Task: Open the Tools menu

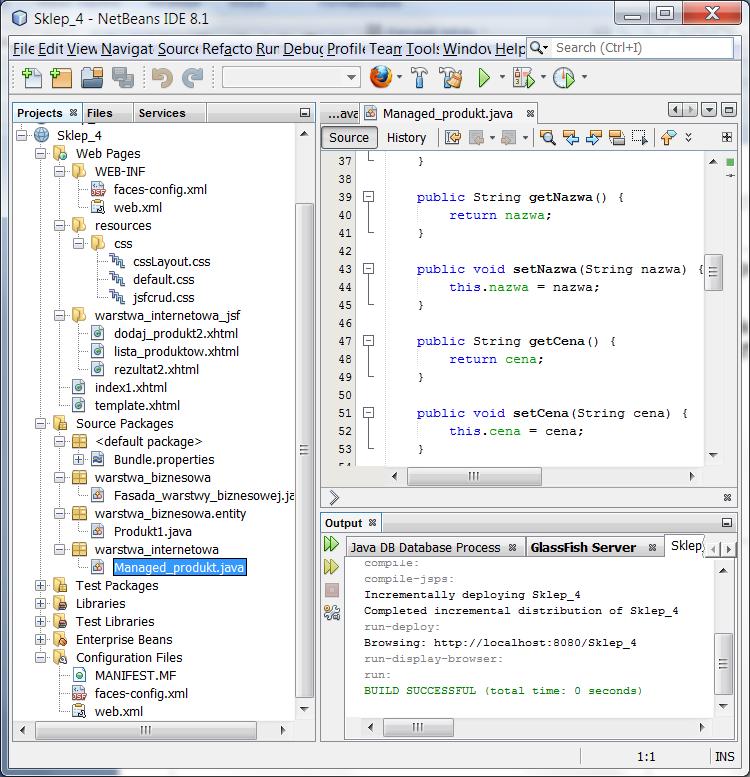Action: (x=423, y=49)
